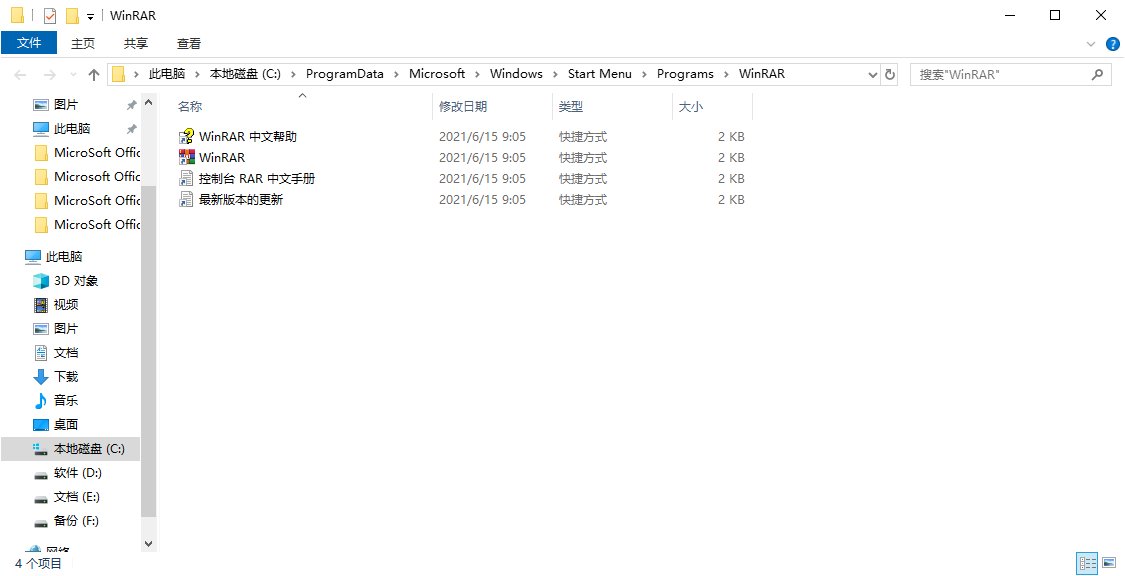The width and height of the screenshot is (1125, 576).
Task: Sort files by 修改日期 column
Action: tap(463, 106)
